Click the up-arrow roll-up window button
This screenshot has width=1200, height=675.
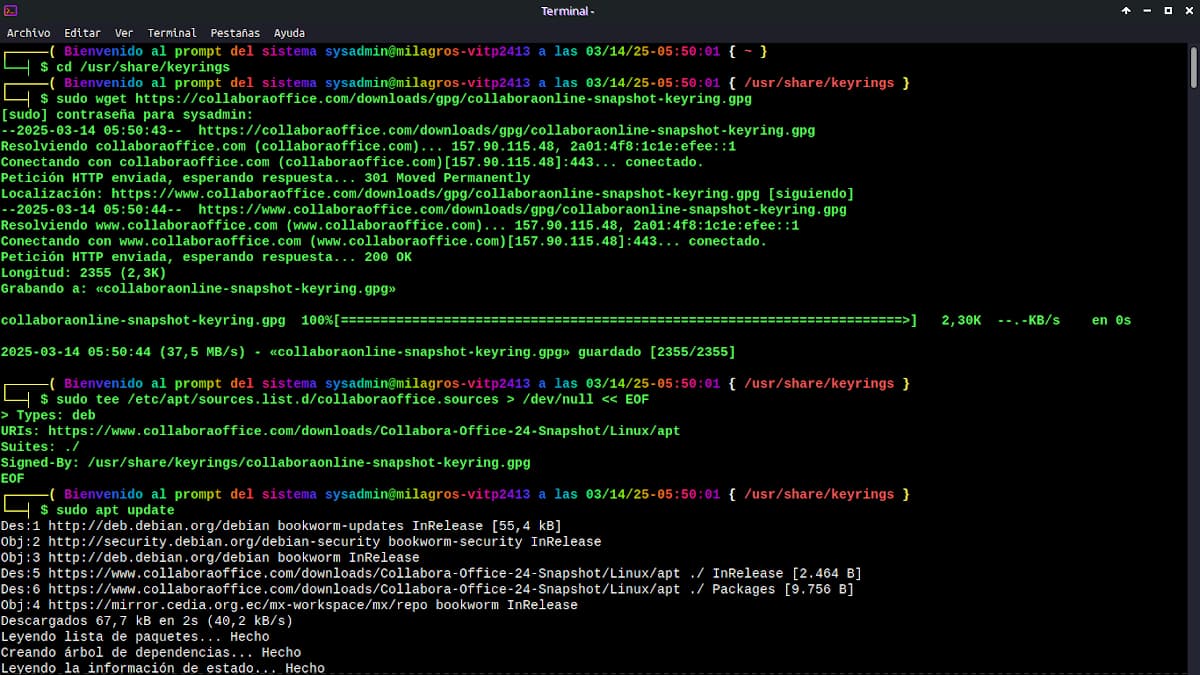point(1126,11)
